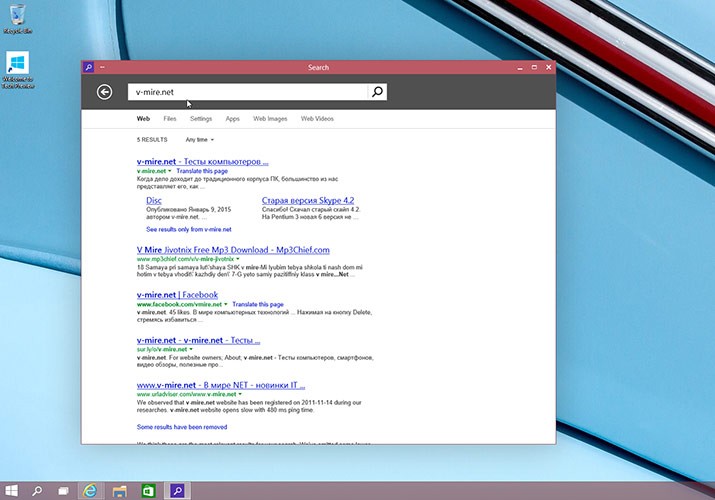The width and height of the screenshot is (715, 500).
Task: Go back with the circular arrow button
Action: coord(104,92)
